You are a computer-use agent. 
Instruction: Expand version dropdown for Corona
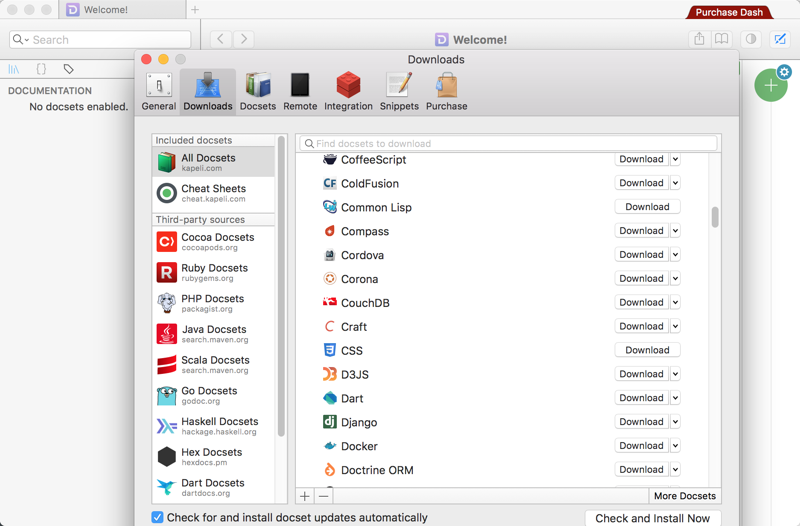675,279
